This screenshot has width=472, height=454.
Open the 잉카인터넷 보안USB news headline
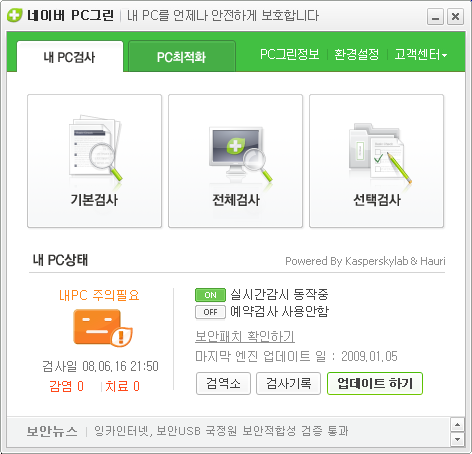[221, 431]
